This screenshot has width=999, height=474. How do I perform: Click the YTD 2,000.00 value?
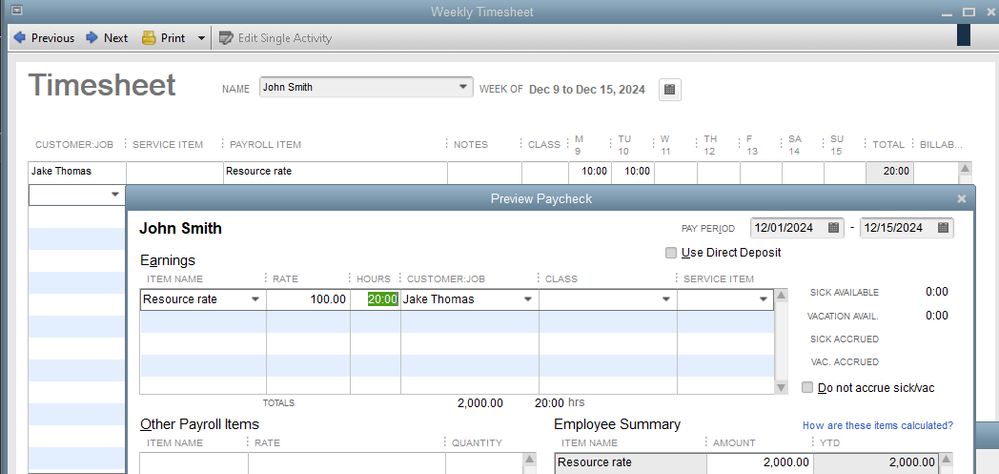(x=876, y=463)
